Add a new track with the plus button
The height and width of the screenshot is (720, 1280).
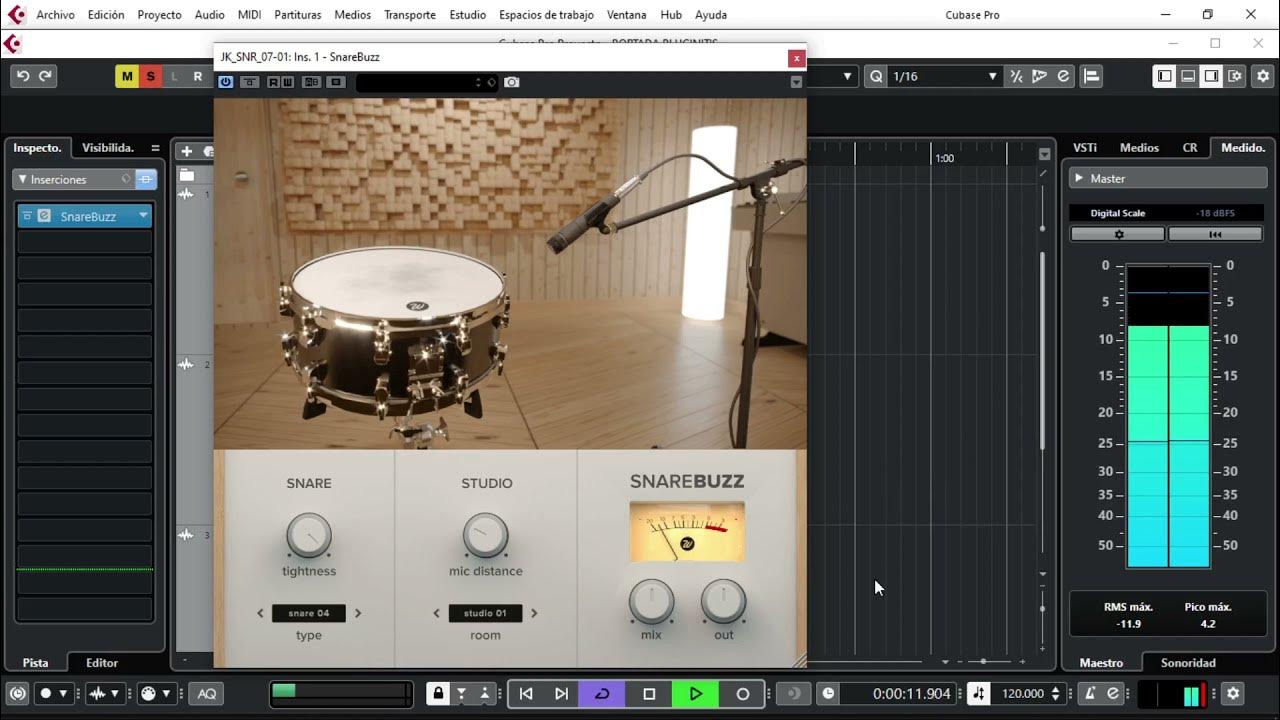click(186, 151)
